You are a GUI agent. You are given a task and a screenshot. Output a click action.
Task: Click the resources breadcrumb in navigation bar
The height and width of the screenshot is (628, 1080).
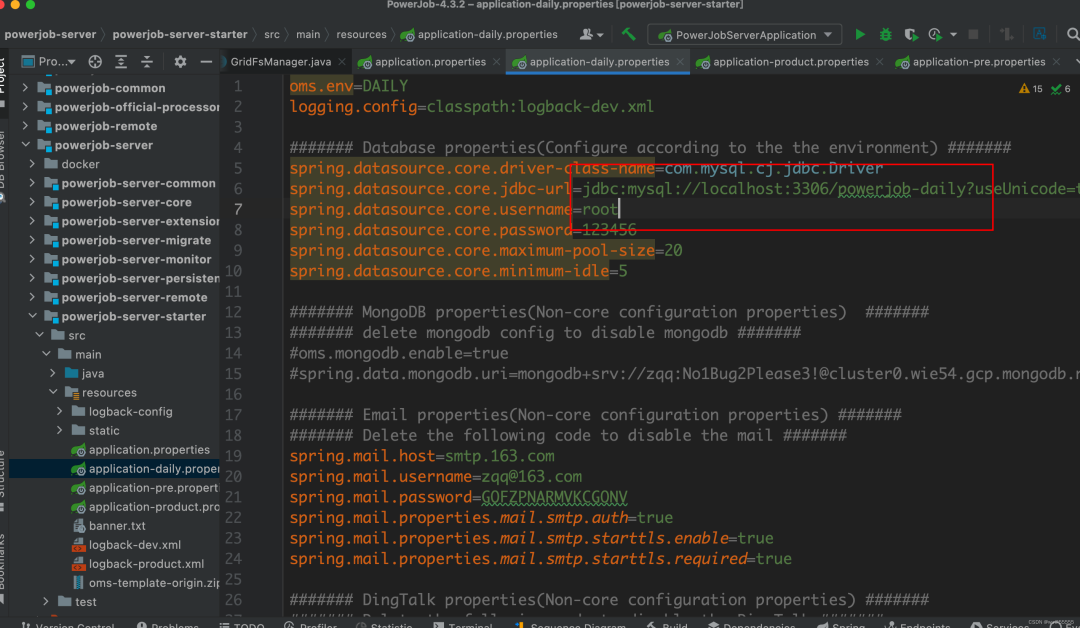(361, 34)
